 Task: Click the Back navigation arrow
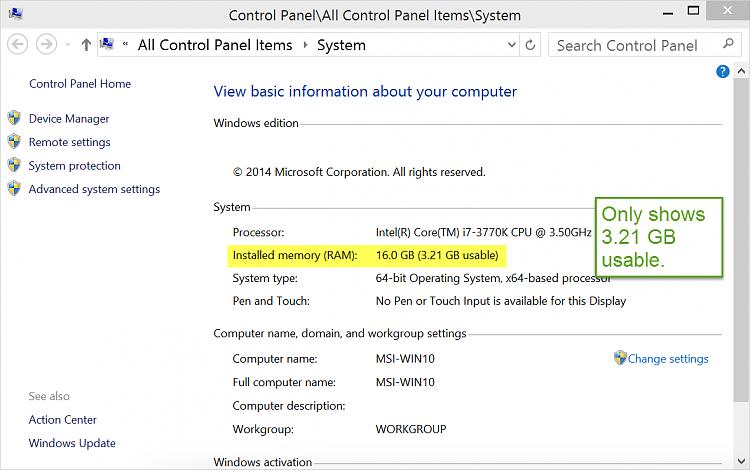coord(18,44)
